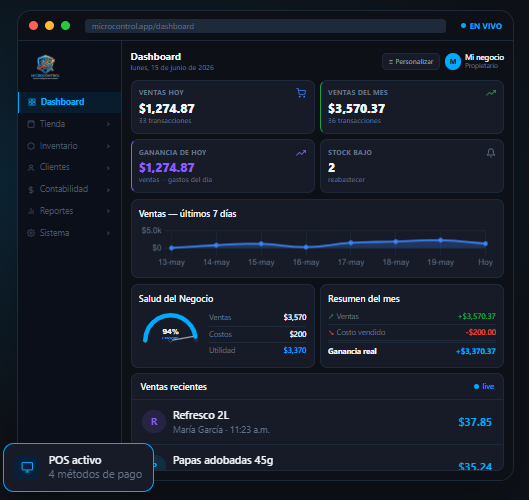529x500 pixels.
Task: Click the 94% health gauge
Action: pos(170,328)
